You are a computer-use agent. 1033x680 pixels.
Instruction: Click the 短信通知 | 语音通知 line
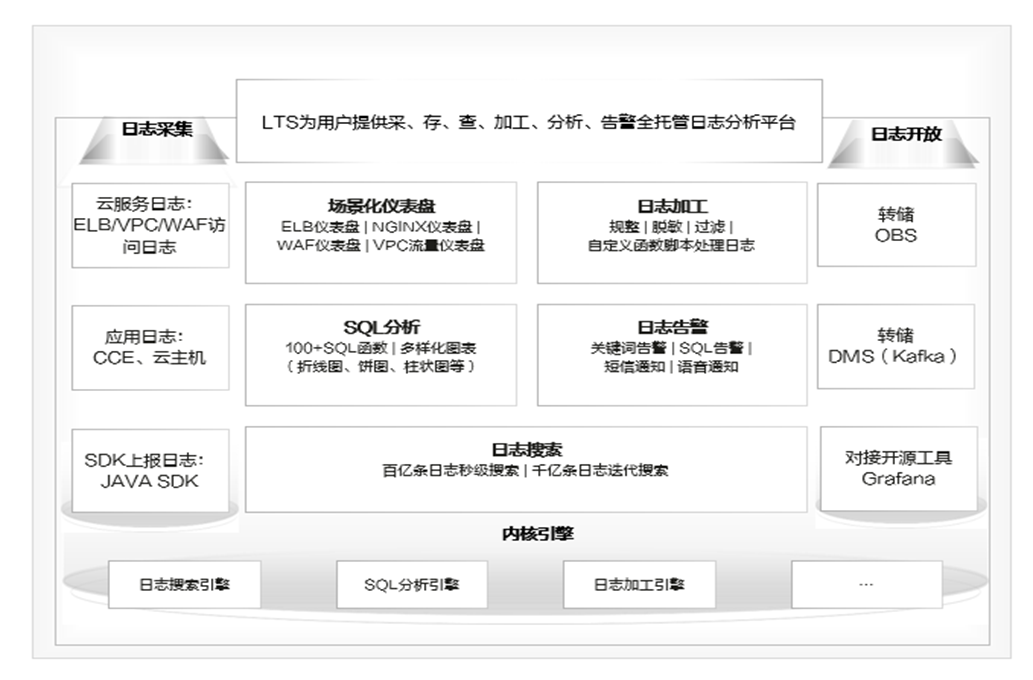coord(671,366)
